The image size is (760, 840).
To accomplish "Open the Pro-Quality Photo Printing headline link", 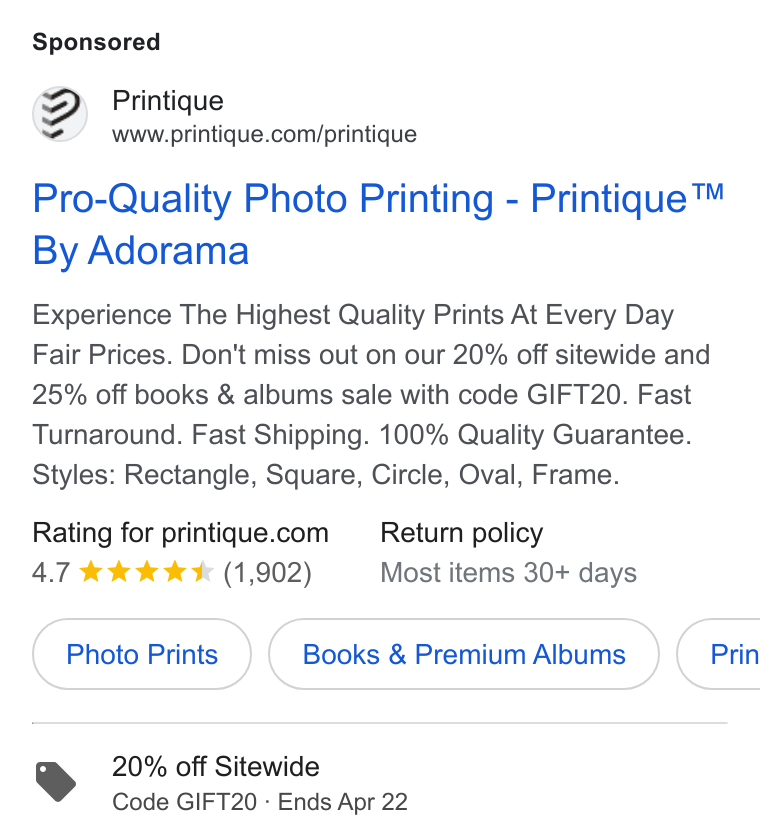I will tap(378, 224).
